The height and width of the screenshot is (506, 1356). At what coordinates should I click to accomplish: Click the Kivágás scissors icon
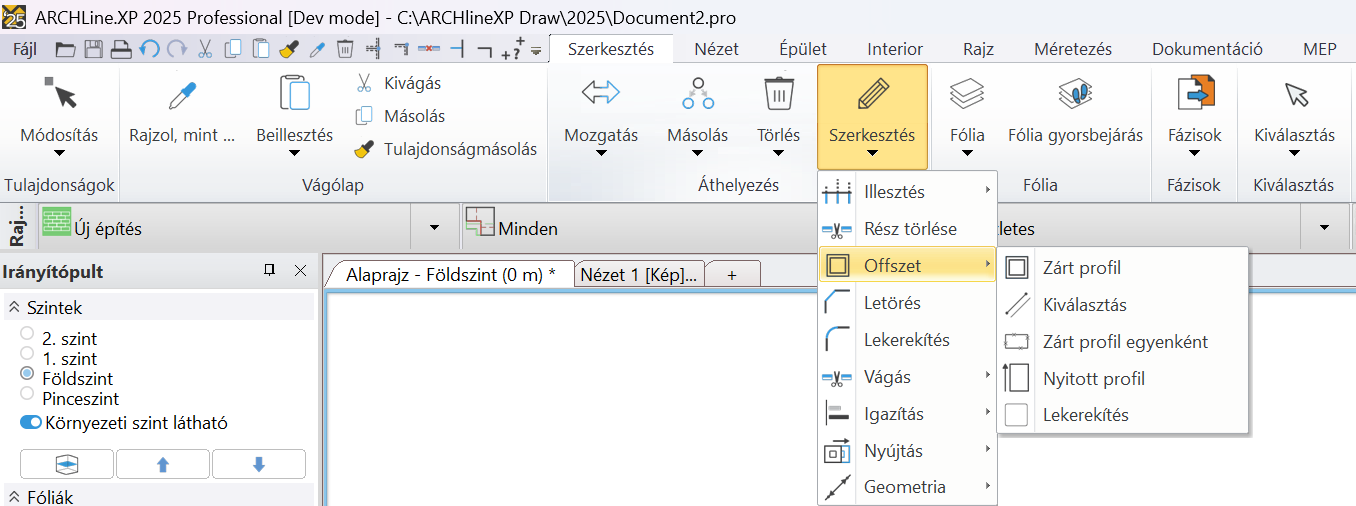click(x=365, y=83)
